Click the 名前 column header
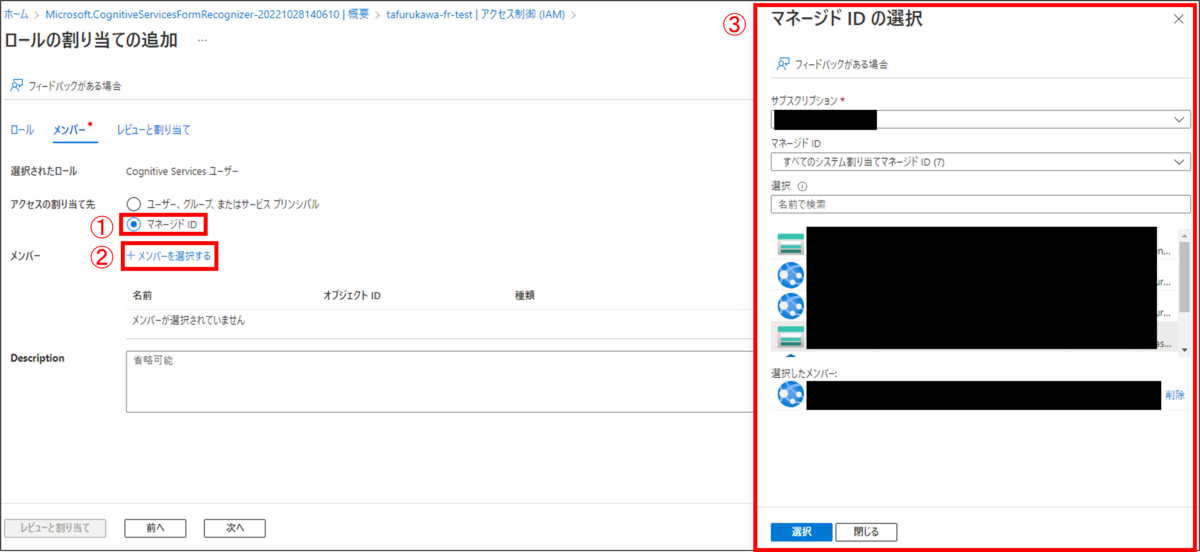Image resolution: width=1200 pixels, height=552 pixels. pos(142,296)
